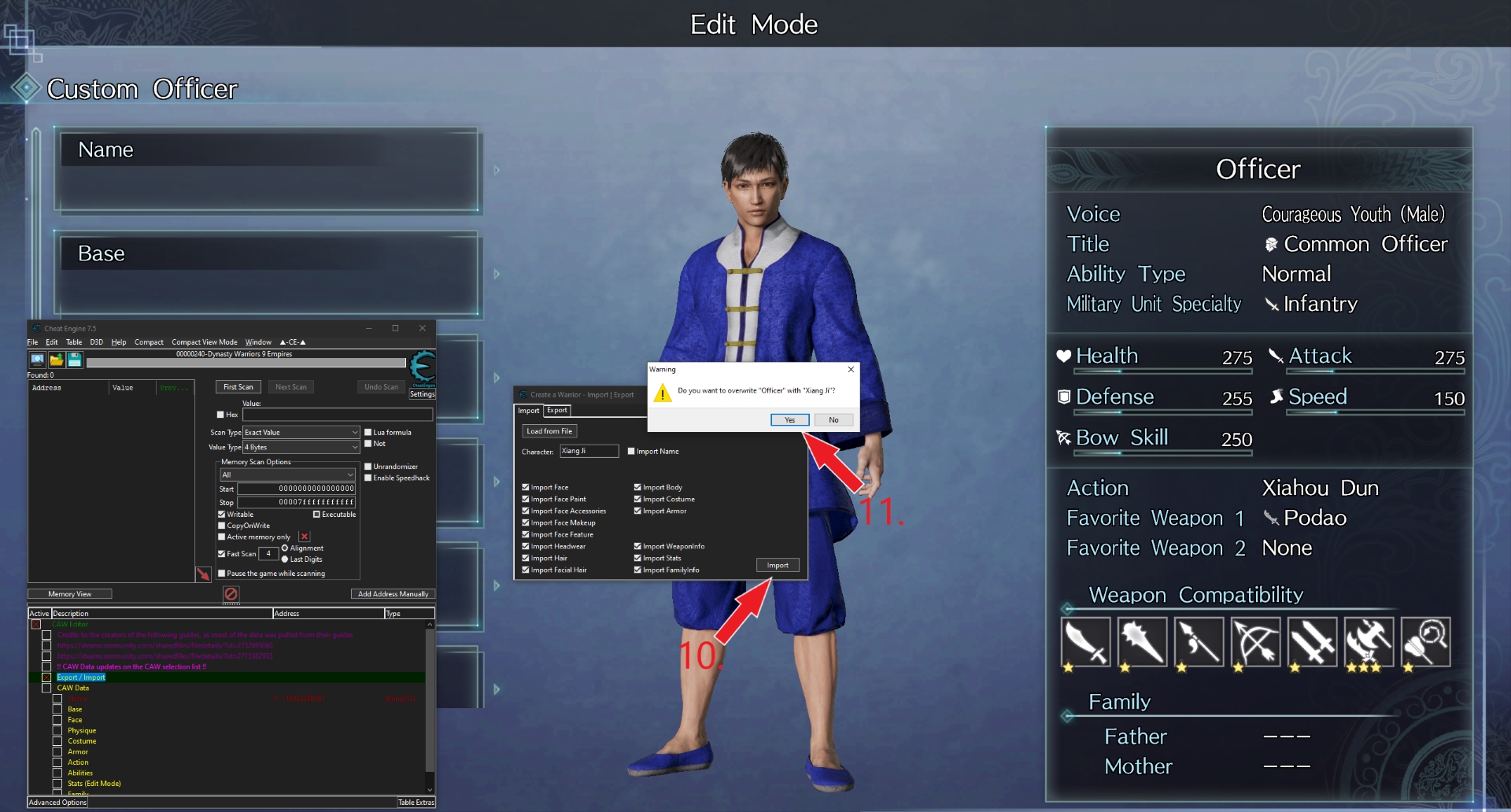Click the sword icon beside Attack
Viewport: 1511px width, 812px height.
point(1276,356)
